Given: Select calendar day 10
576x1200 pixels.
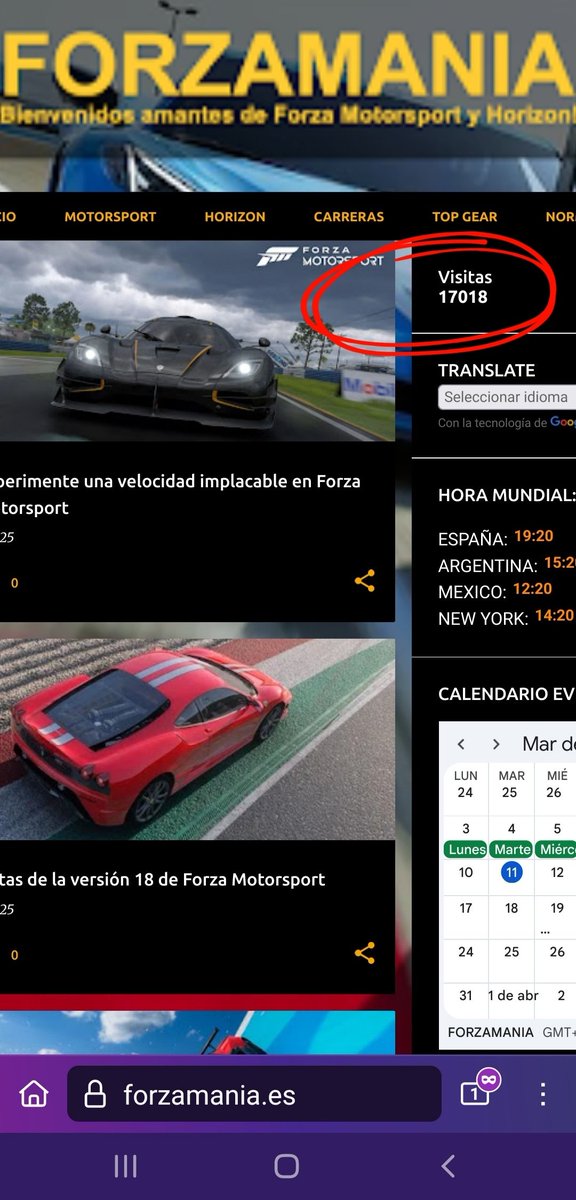Looking at the screenshot, I should click(x=466, y=872).
